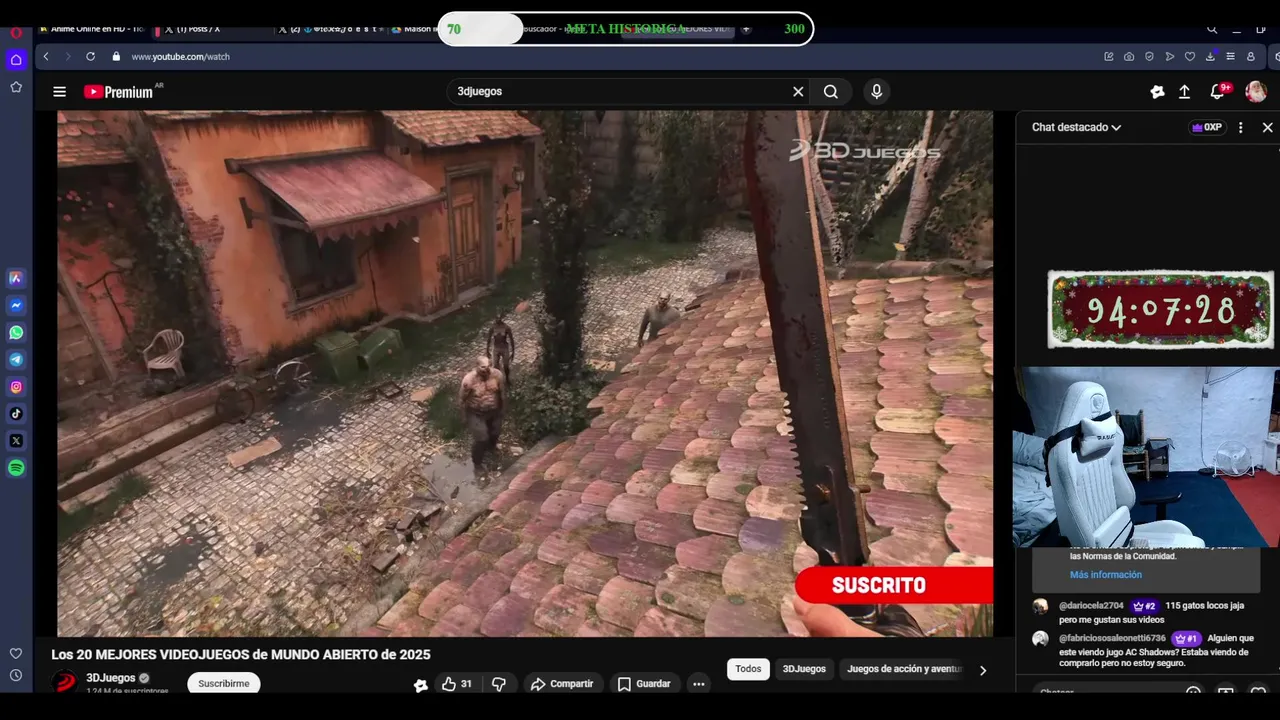The image size is (1280, 720).
Task: Take snapshot with camera toolbar icon
Action: coord(1129,57)
